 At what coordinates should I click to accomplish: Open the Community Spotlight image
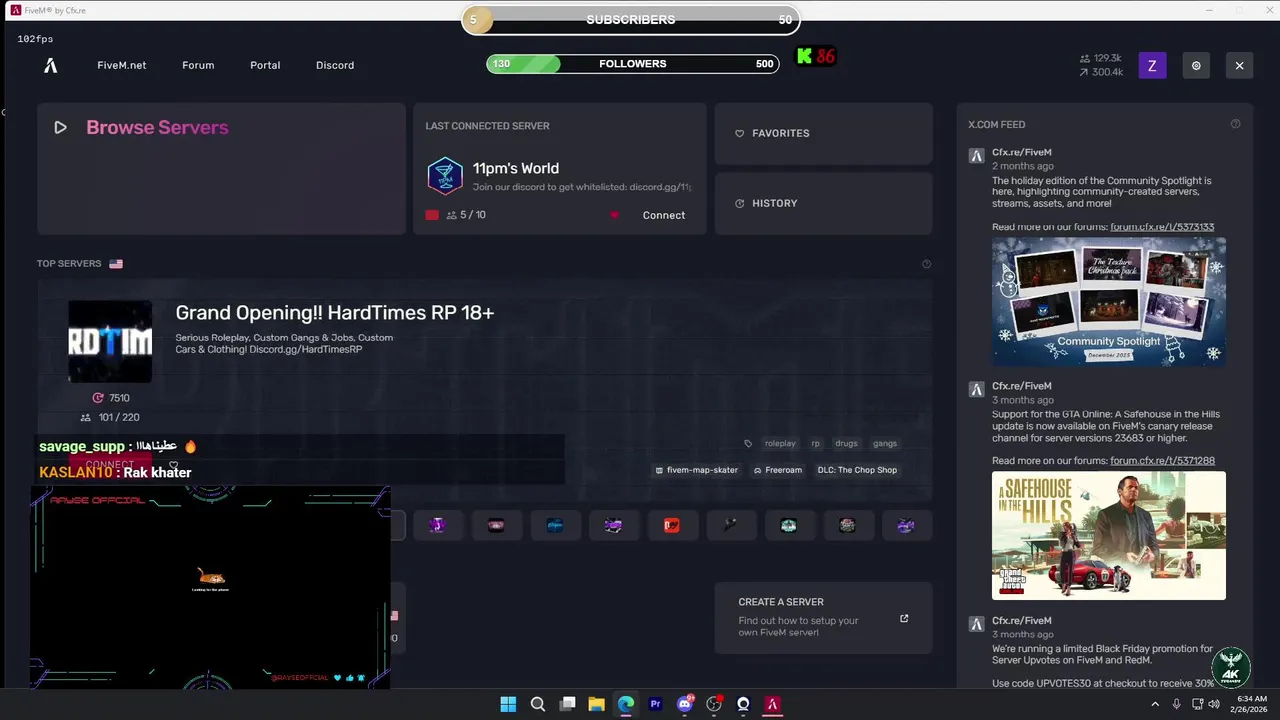(x=1108, y=302)
